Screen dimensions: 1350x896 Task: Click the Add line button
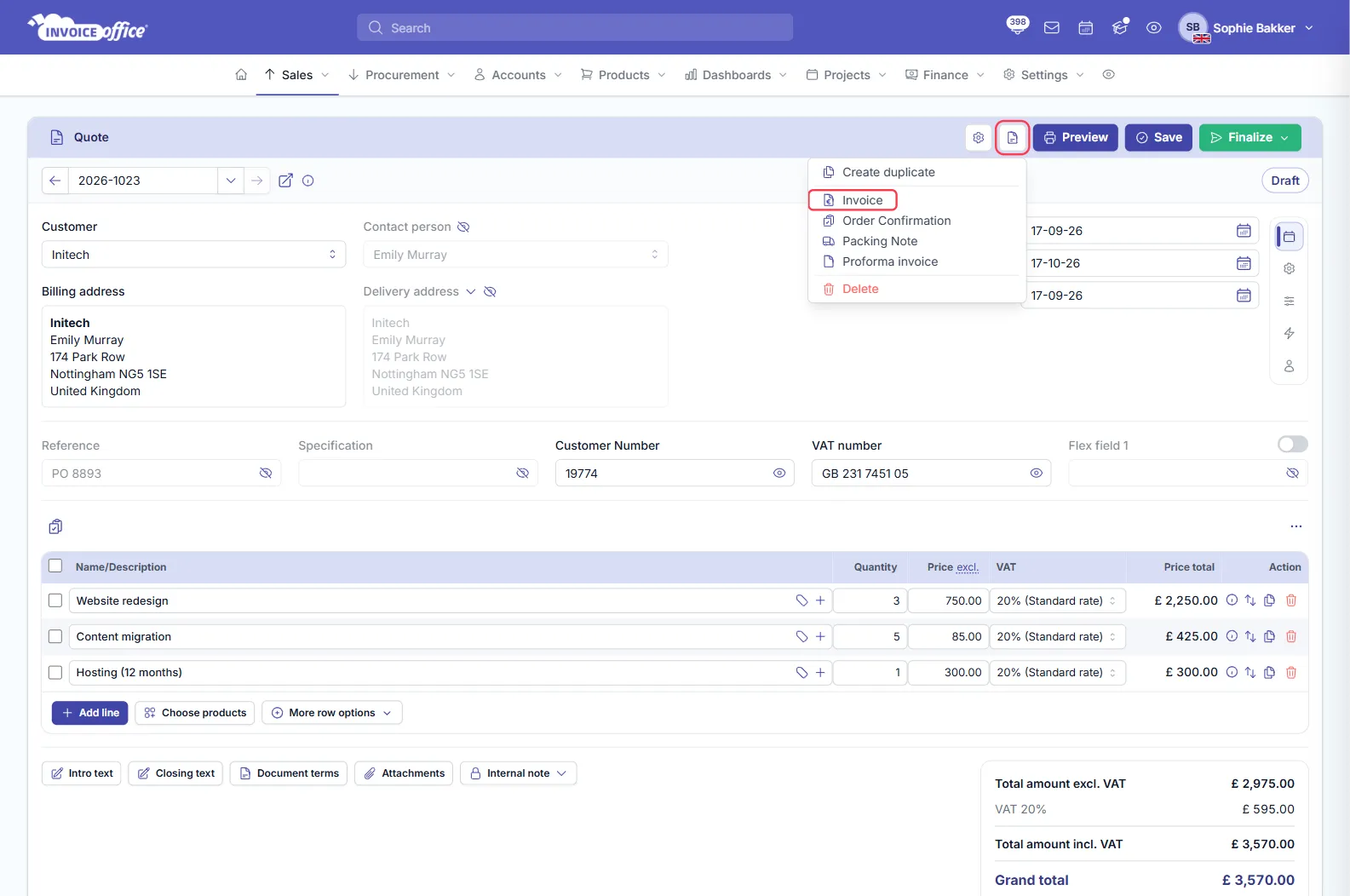point(90,713)
